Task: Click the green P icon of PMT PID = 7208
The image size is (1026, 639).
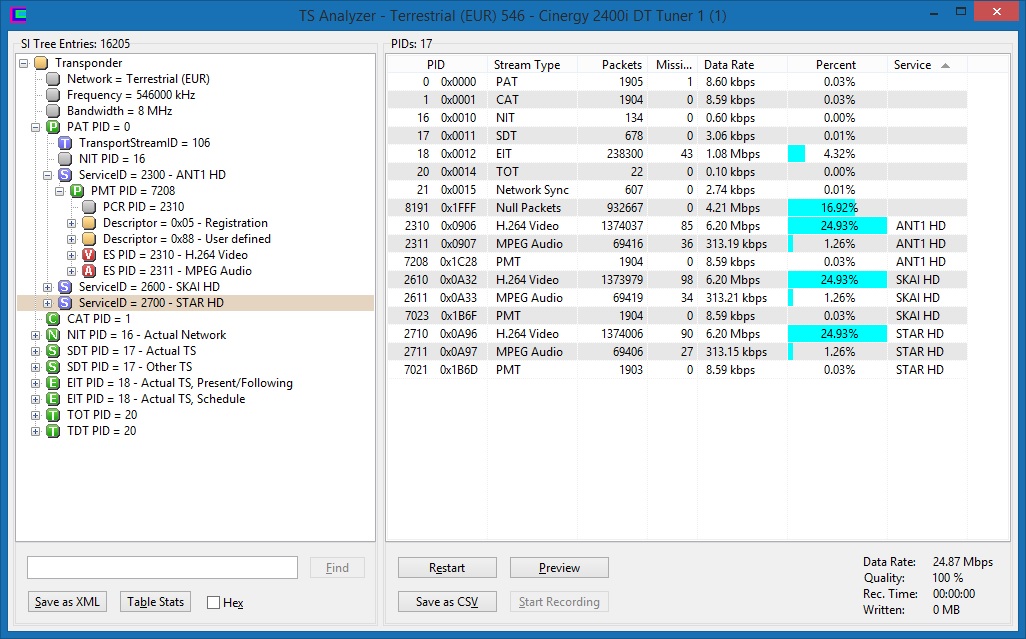Action: 77,191
